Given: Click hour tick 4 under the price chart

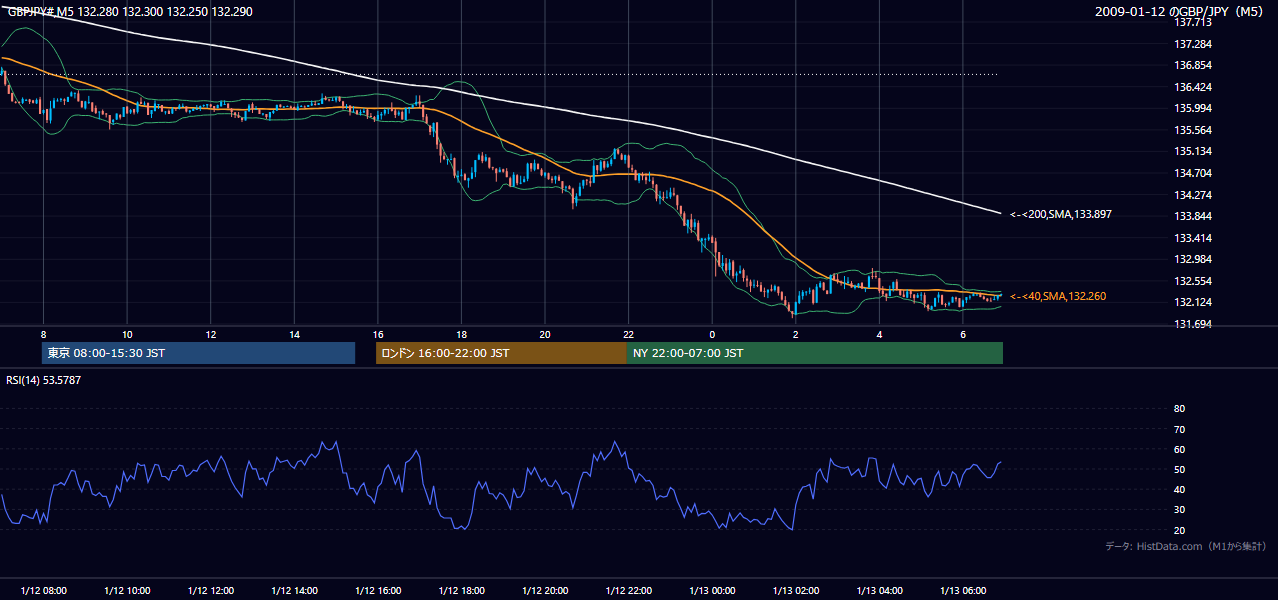Looking at the screenshot, I should [879, 334].
